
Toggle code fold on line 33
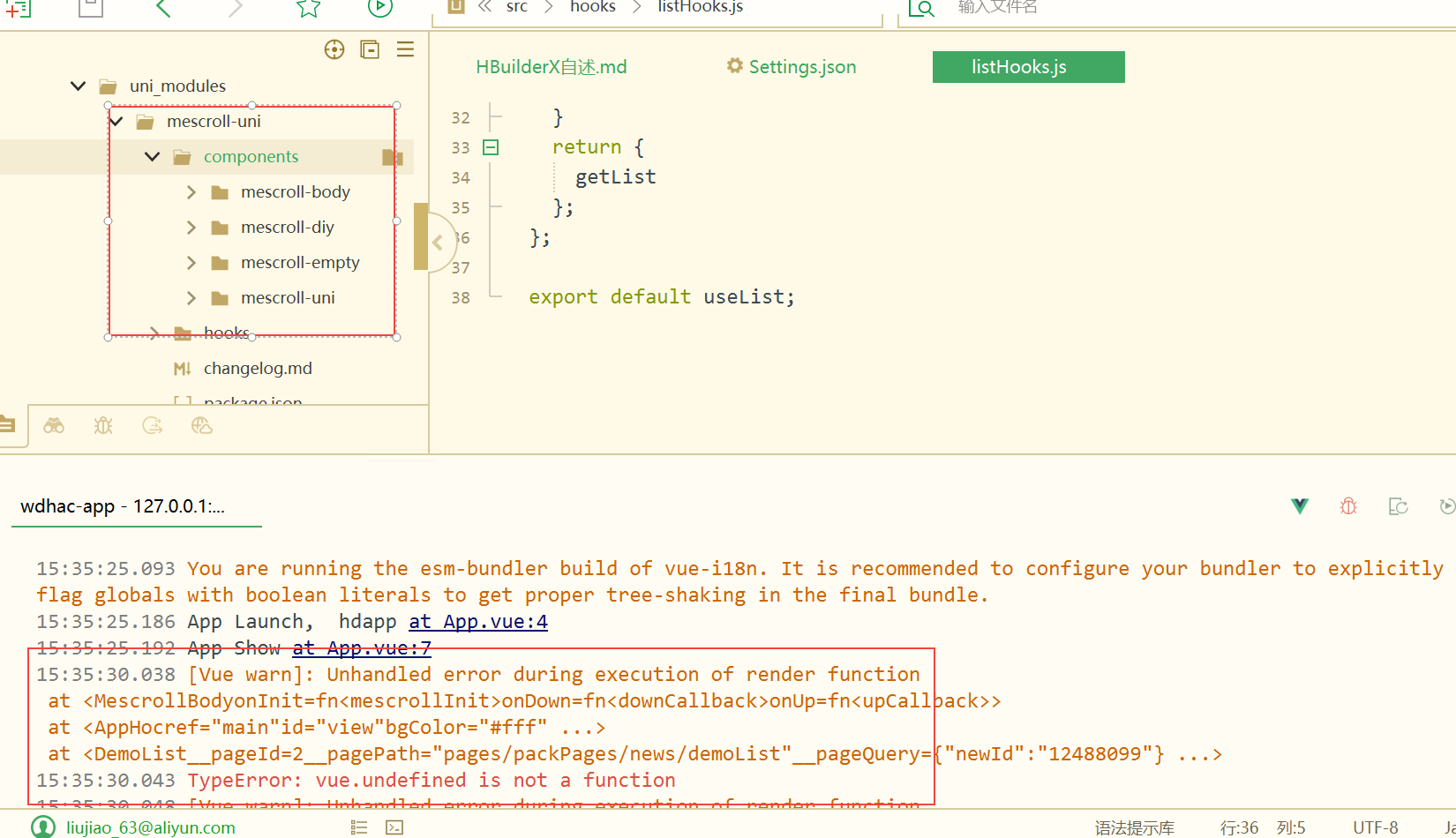[491, 147]
